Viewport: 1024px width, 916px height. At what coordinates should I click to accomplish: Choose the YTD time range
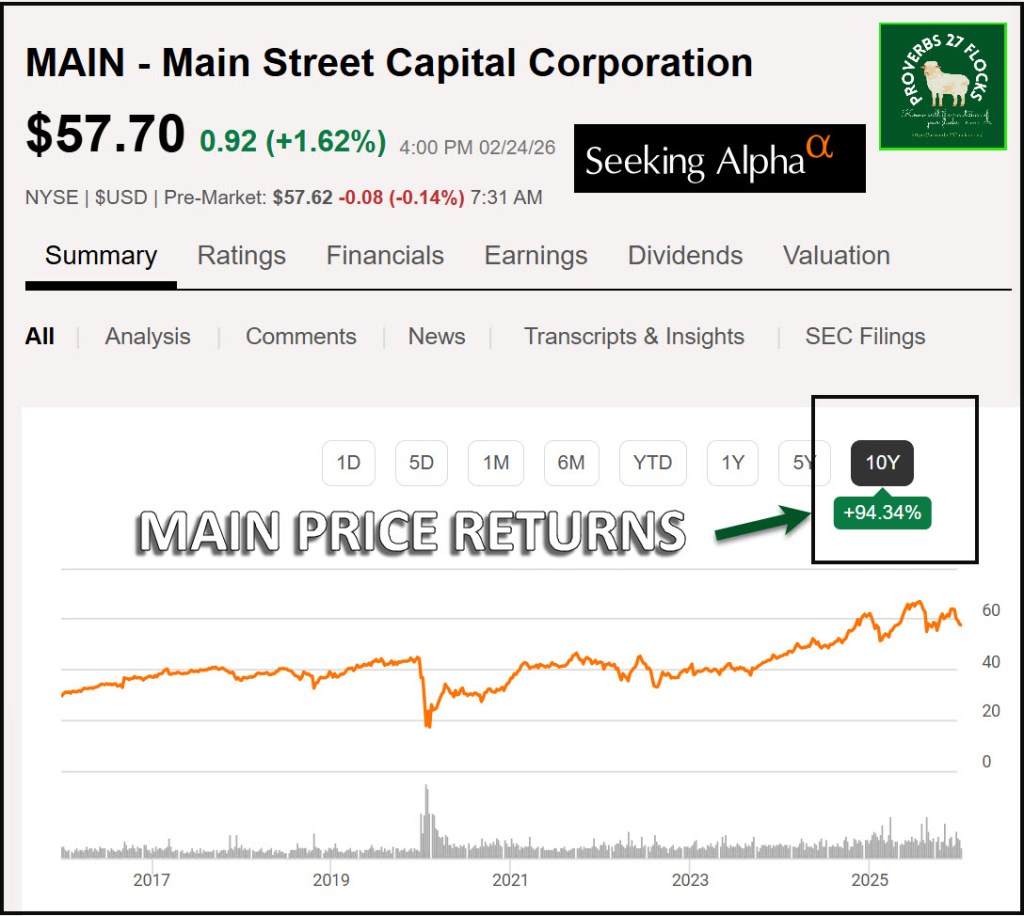pos(652,462)
